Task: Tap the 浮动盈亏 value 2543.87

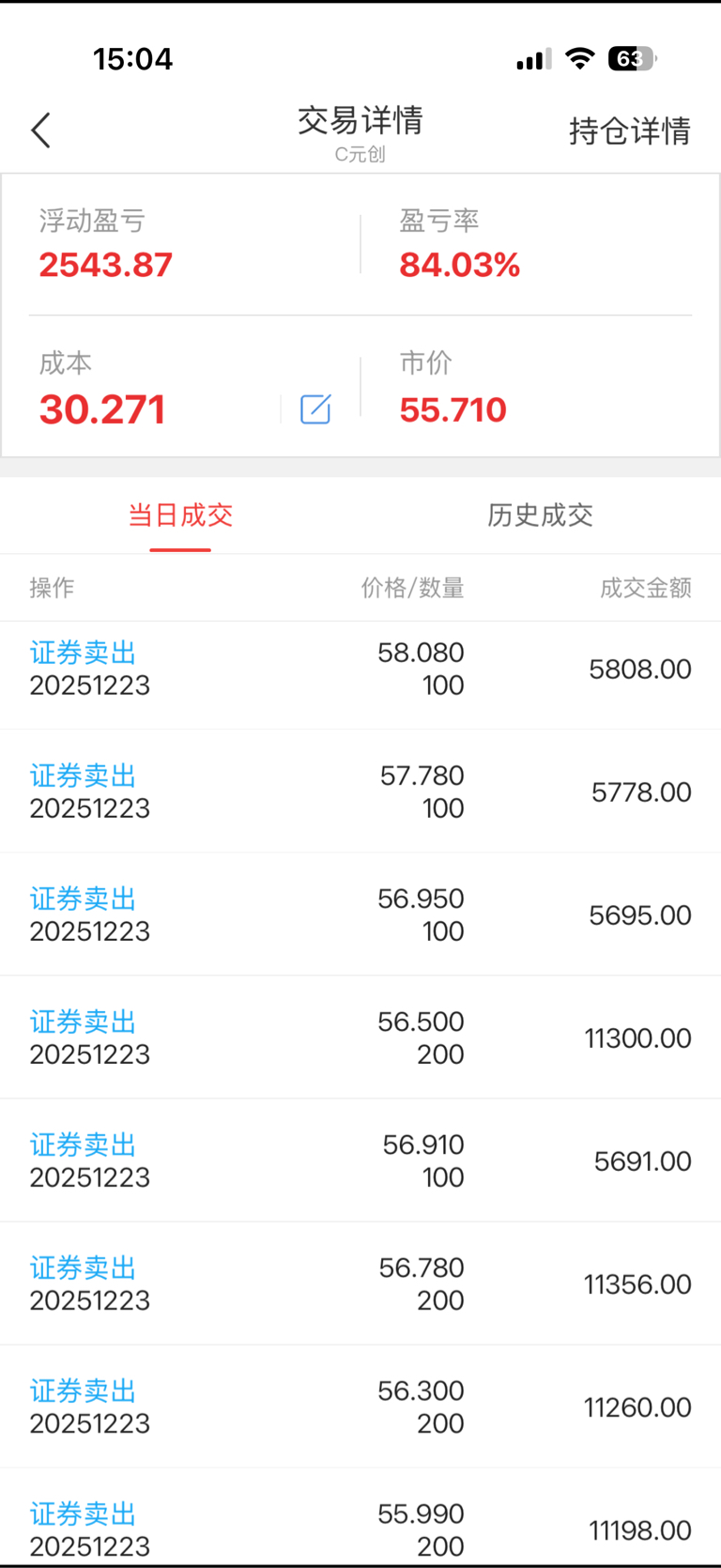Action: (106, 265)
